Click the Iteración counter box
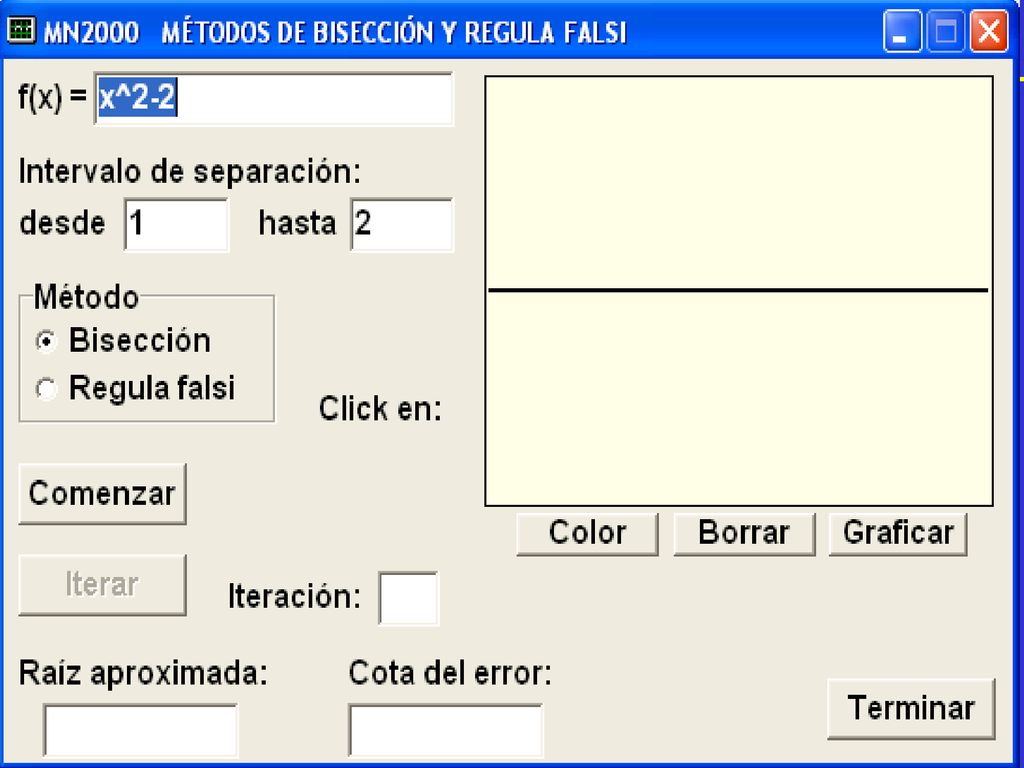This screenshot has height=768, width=1024. click(x=409, y=598)
